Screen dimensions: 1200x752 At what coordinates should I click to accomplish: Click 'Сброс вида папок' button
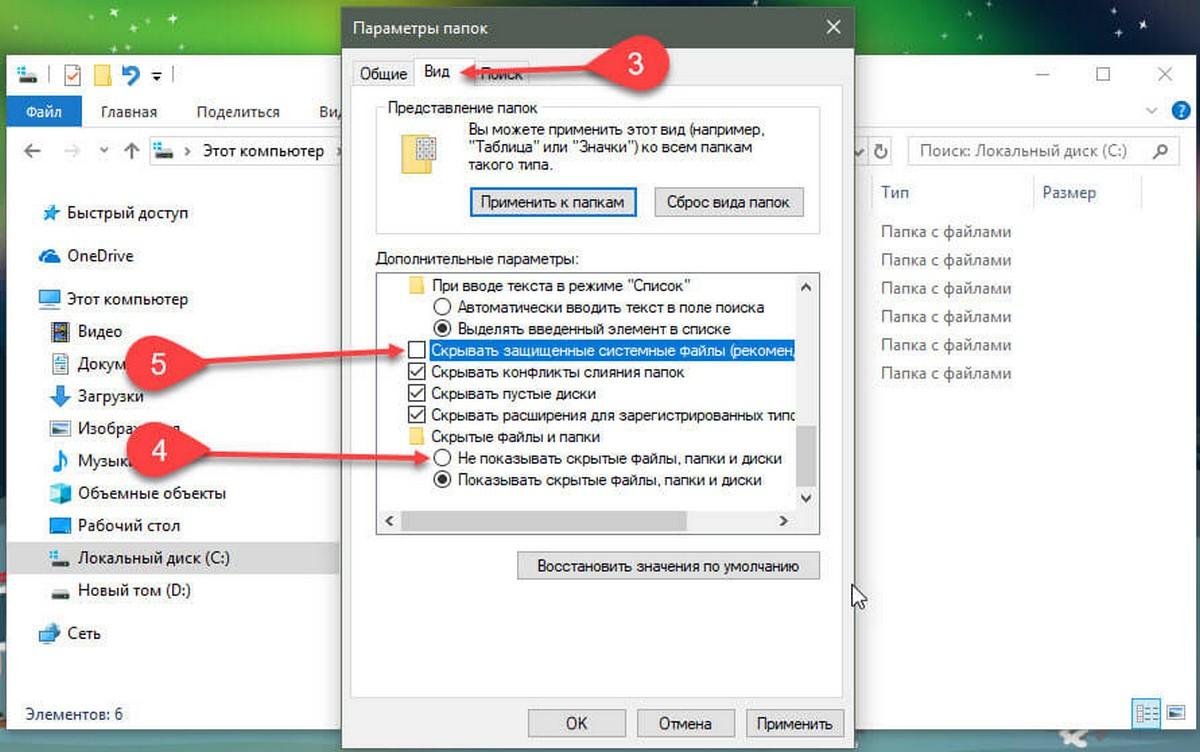(728, 202)
